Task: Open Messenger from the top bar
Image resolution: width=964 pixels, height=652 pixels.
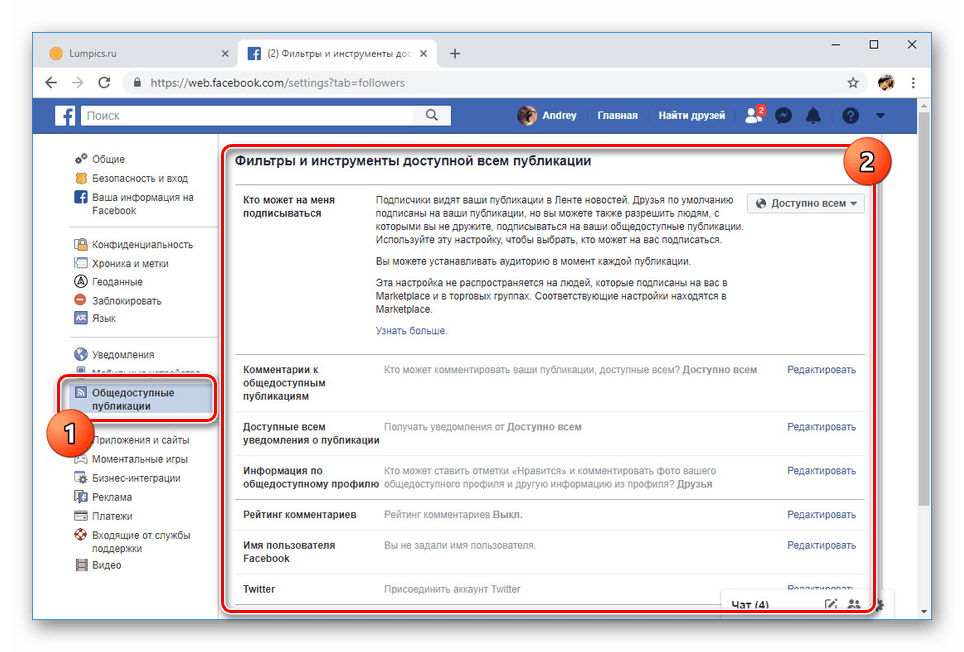Action: pos(783,115)
